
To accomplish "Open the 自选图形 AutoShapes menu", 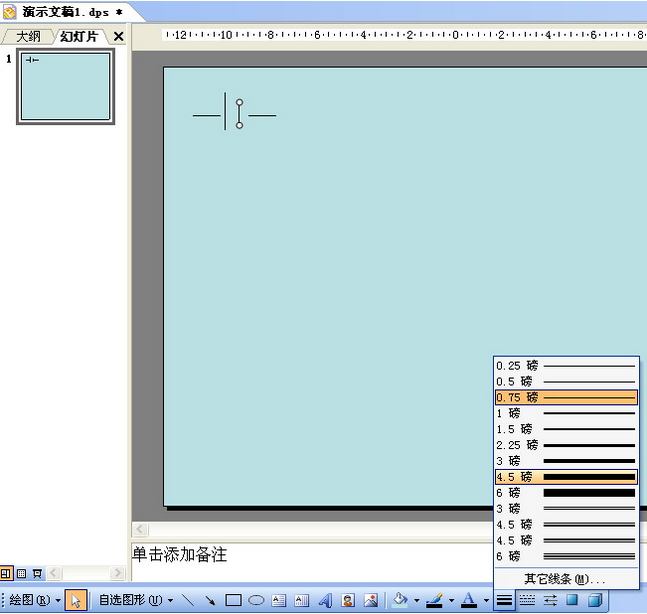I will point(136,600).
